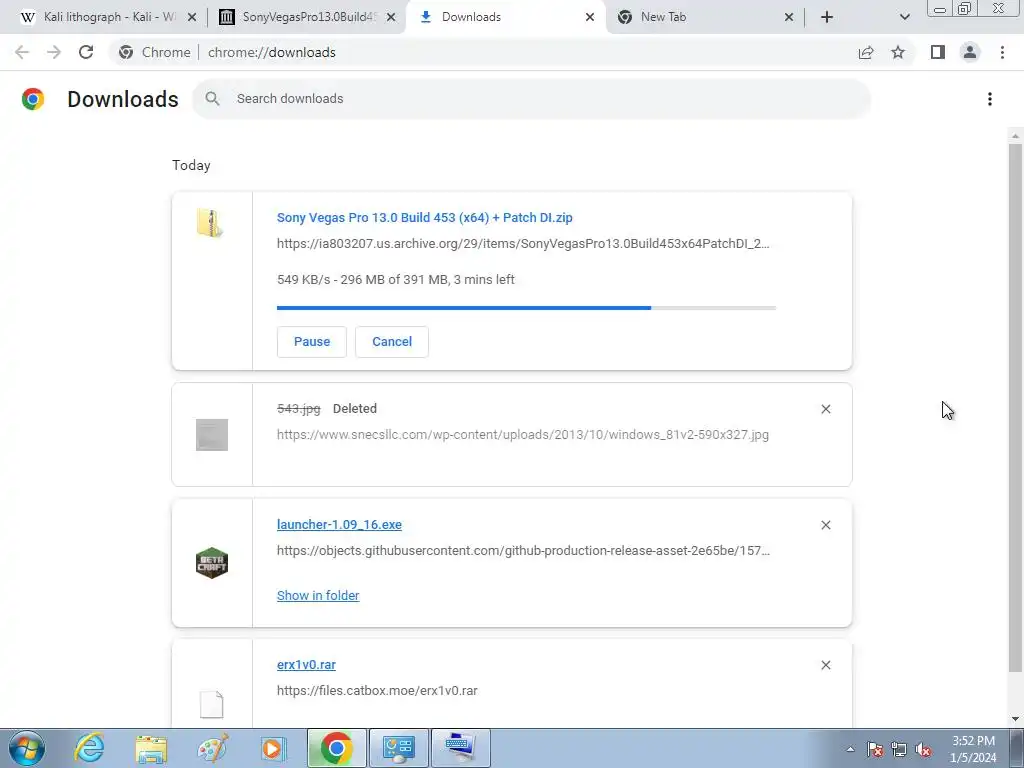Open the erx1v0.rar file link

(306, 664)
